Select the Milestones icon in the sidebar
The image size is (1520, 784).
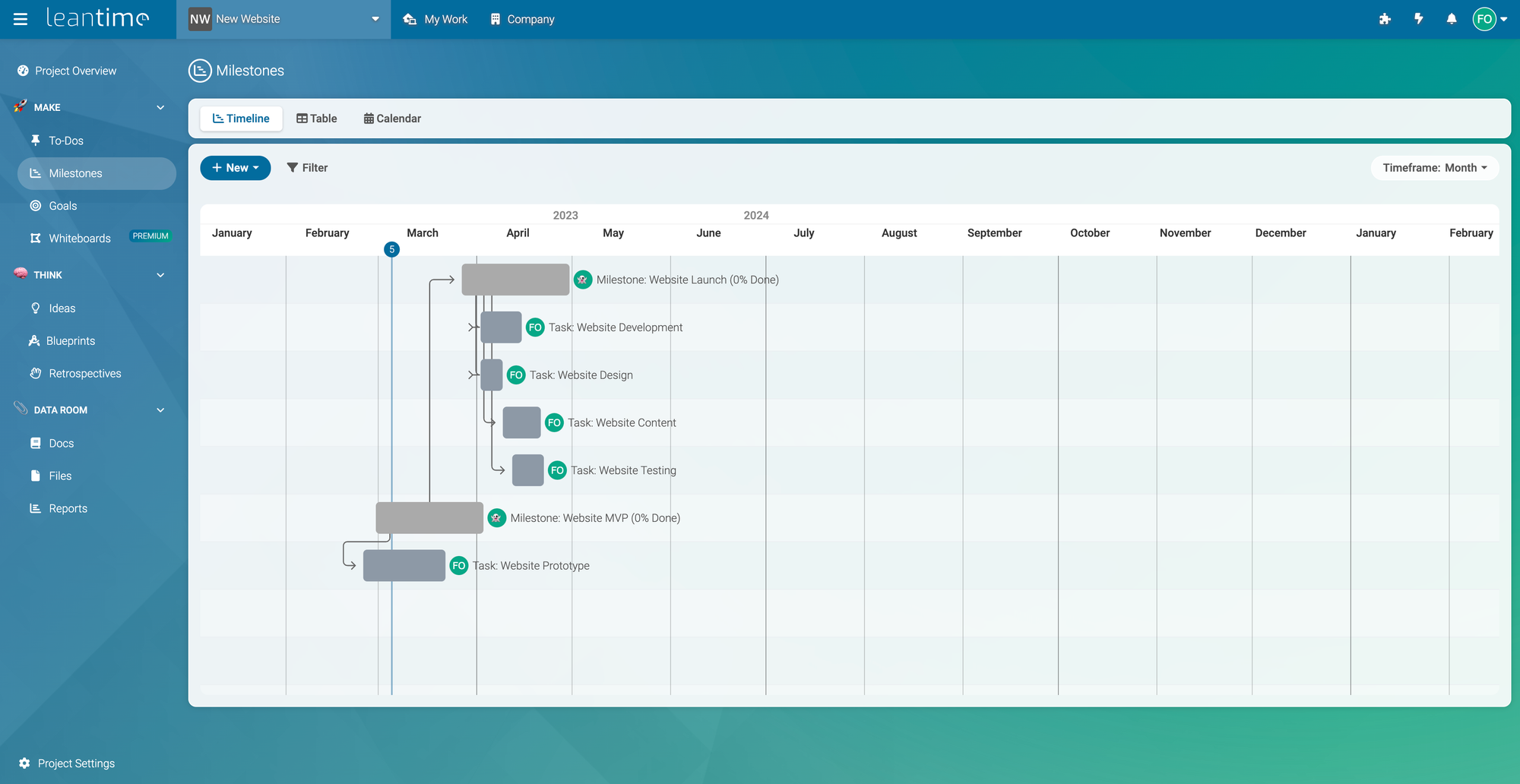[35, 173]
